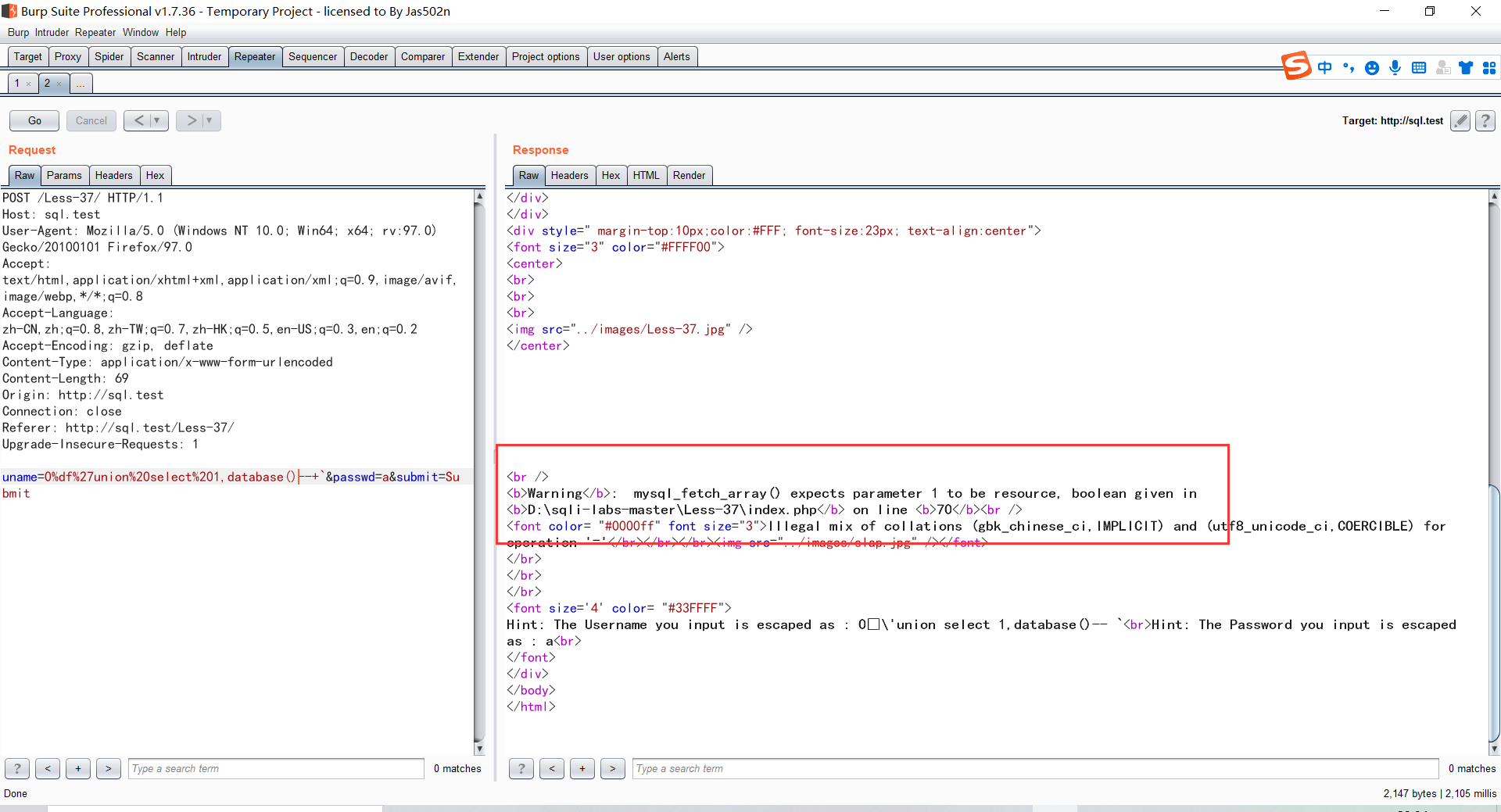Click the Burp Suite logo in title bar
This screenshot has height=812, width=1501.
(9, 11)
